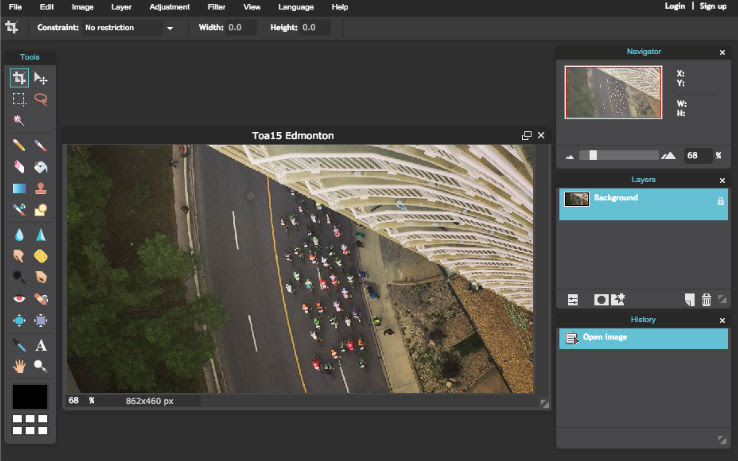Screen dimensions: 738x461
Task: Select the Spot Heal bandage tool
Action: pyautogui.click(x=40, y=299)
